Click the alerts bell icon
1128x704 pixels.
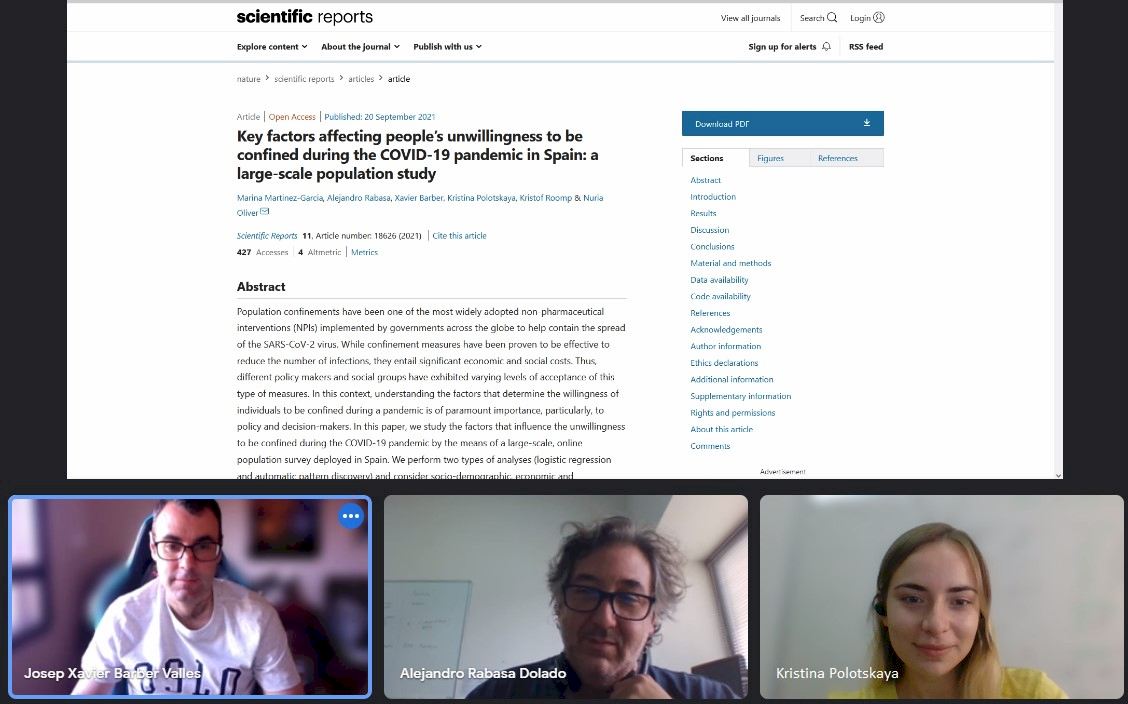[827, 47]
